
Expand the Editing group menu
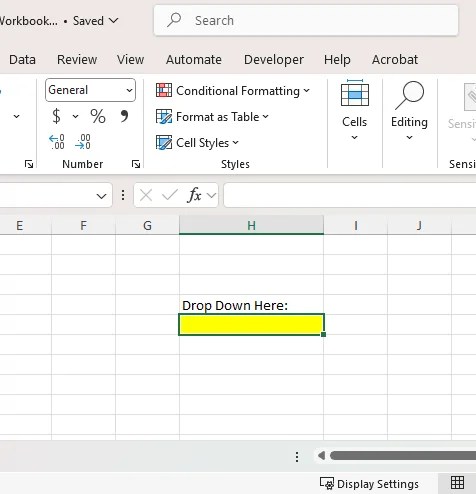pyautogui.click(x=409, y=110)
